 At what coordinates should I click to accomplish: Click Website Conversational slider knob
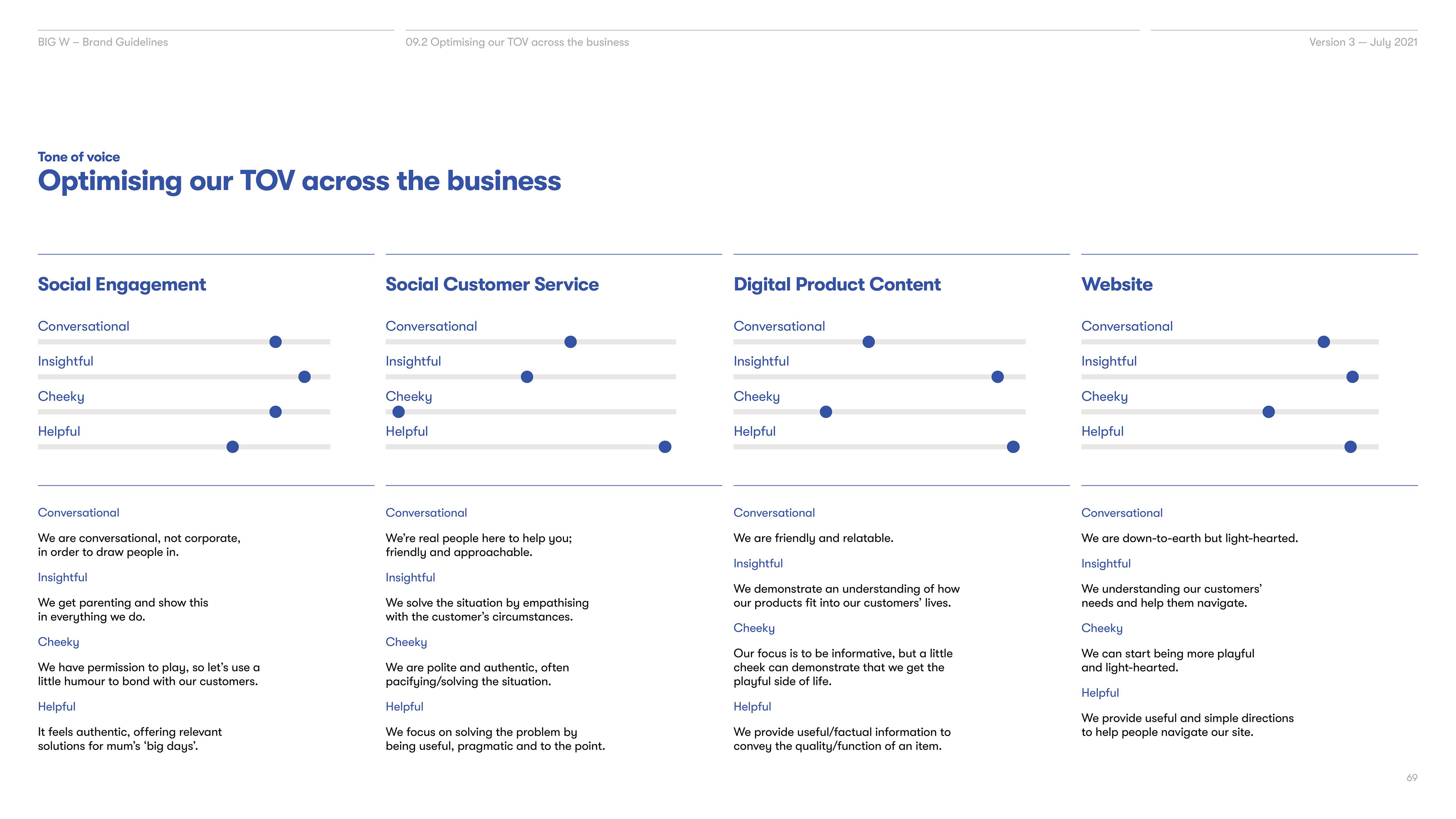coord(1323,342)
